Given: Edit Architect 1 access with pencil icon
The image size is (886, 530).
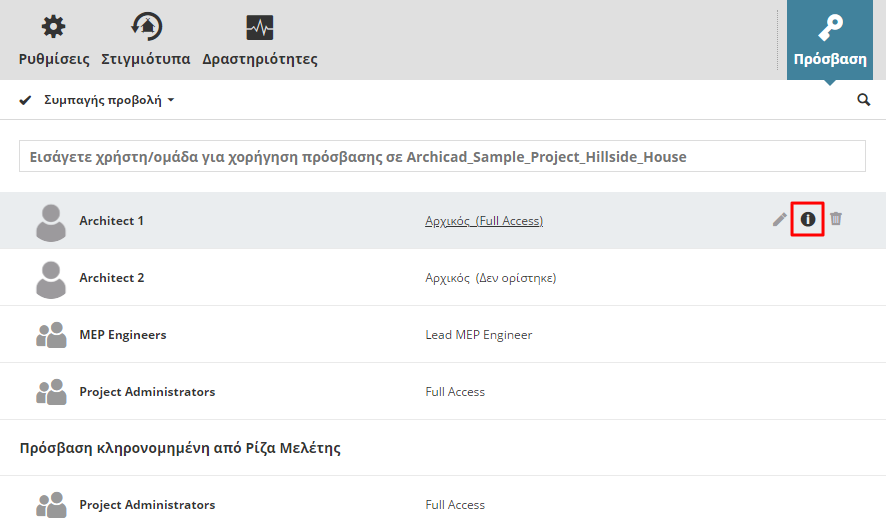Looking at the screenshot, I should pos(780,219).
